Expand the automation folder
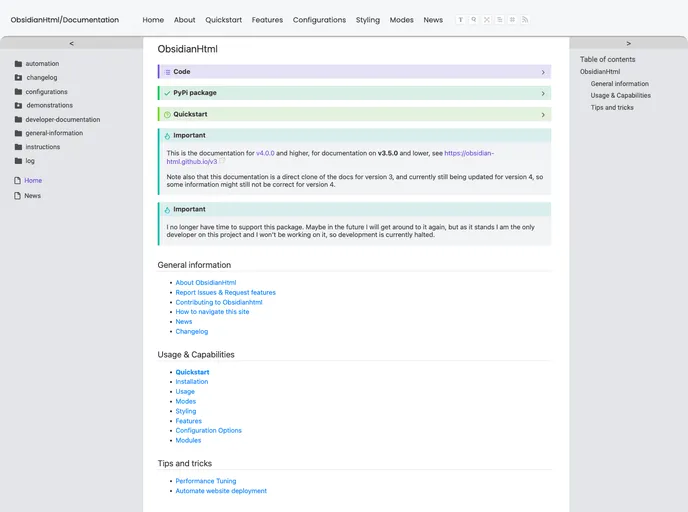Image resolution: width=688 pixels, height=512 pixels. (x=42, y=64)
